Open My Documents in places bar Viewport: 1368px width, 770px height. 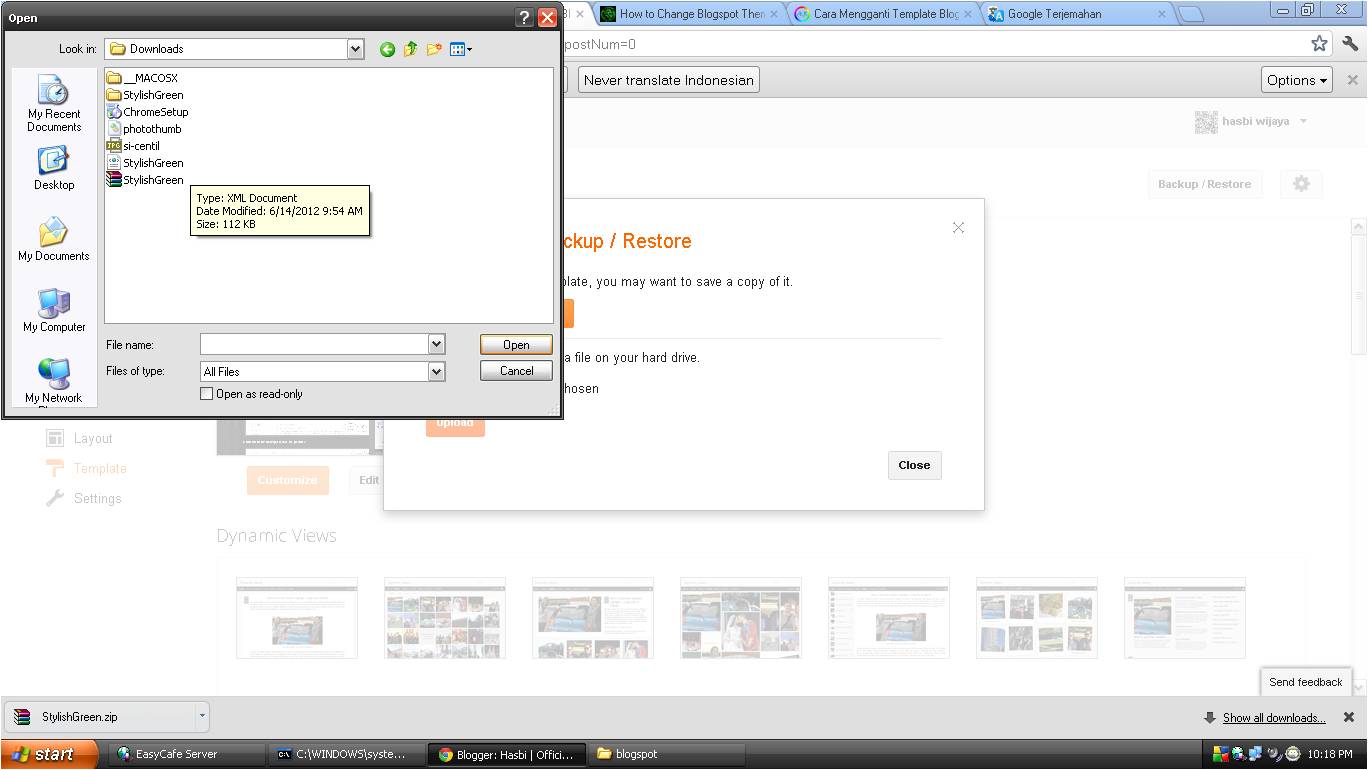tap(54, 239)
